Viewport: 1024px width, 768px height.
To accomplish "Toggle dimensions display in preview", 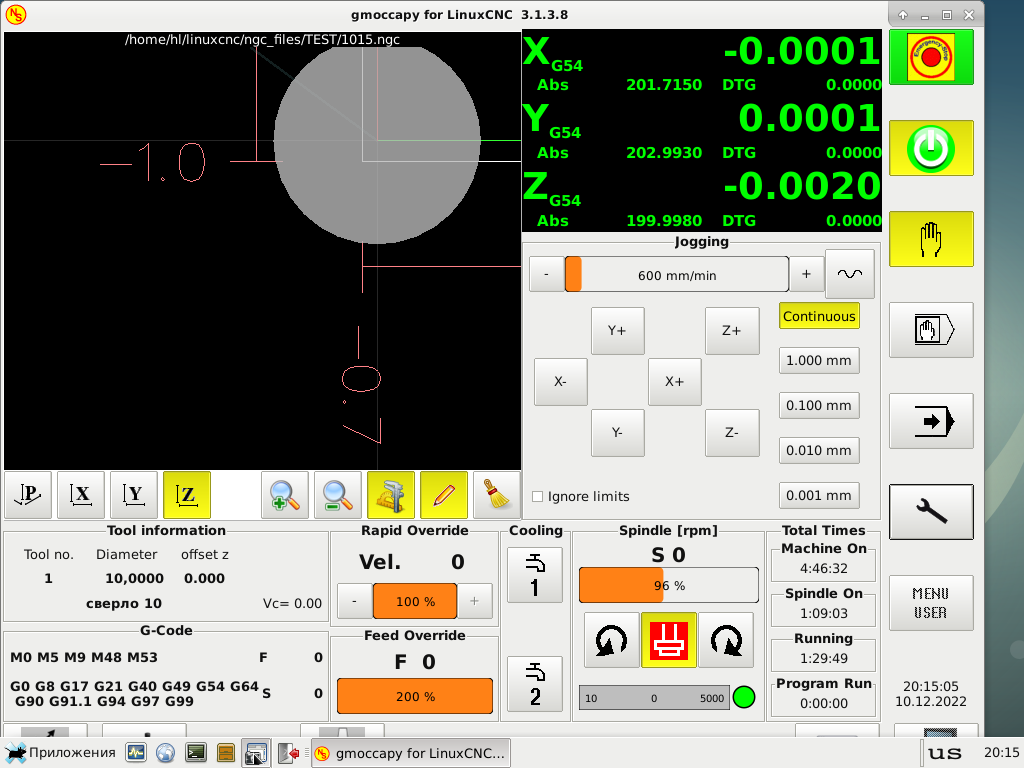I will click(391, 494).
